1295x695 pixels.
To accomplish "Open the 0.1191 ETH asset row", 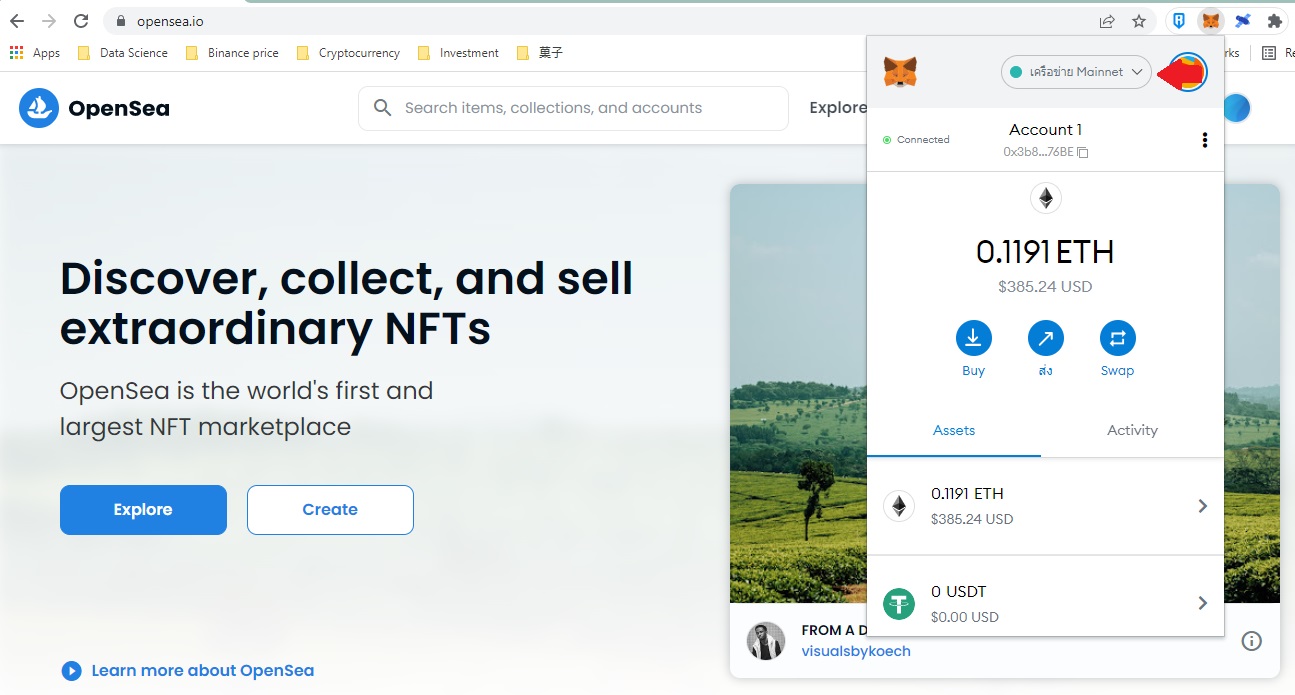I will (x=1045, y=506).
